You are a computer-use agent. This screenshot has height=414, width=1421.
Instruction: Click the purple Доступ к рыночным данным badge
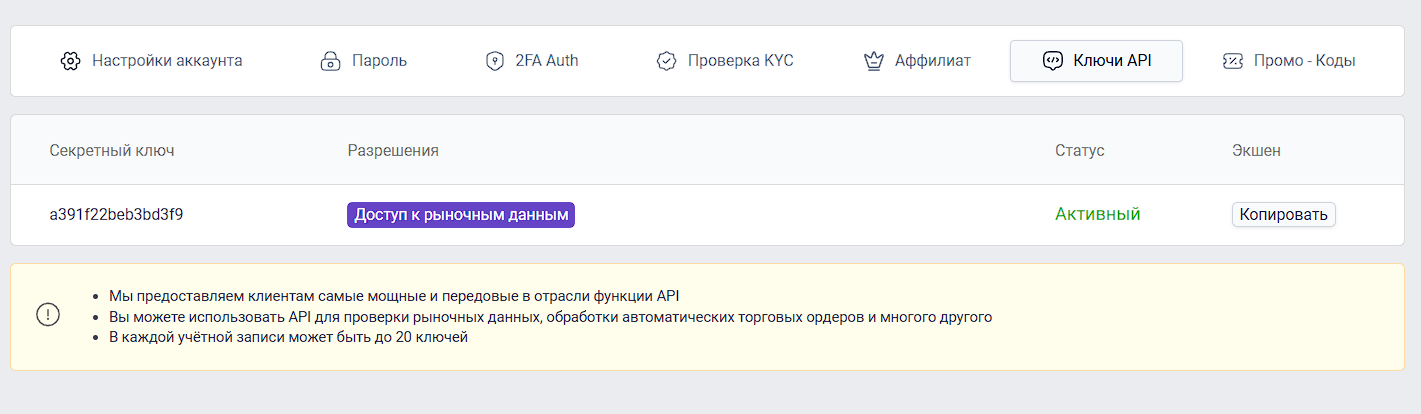point(461,215)
